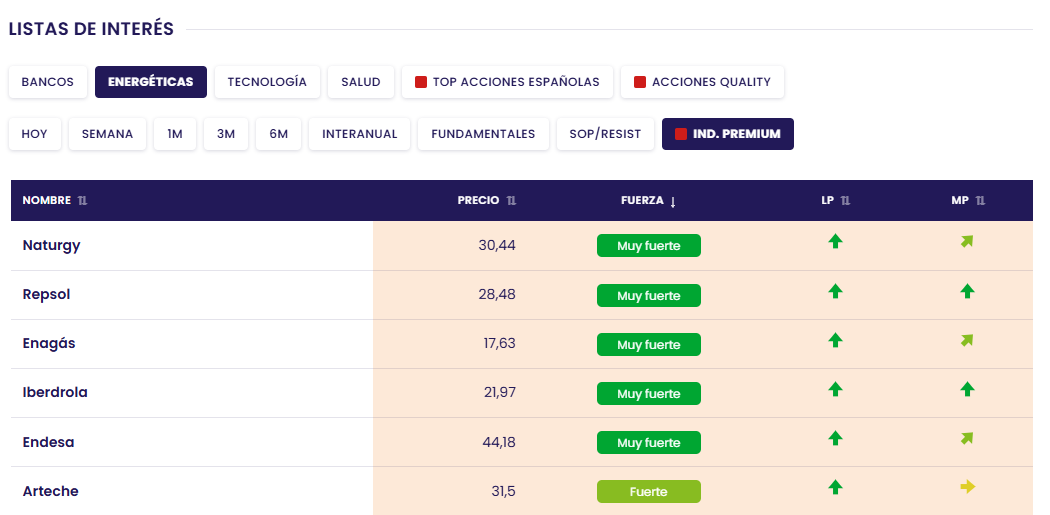Viewport: 1050px width, 515px height.
Task: Open the SALUD list tab
Action: tap(361, 82)
